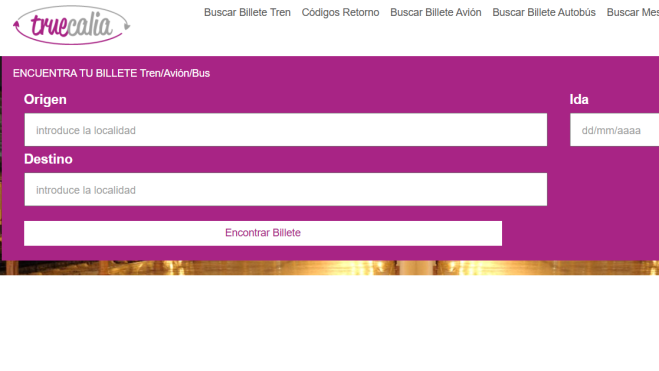This screenshot has width=659, height=371.
Task: Select Buscar Billete Autobús in navigation
Action: point(544,13)
